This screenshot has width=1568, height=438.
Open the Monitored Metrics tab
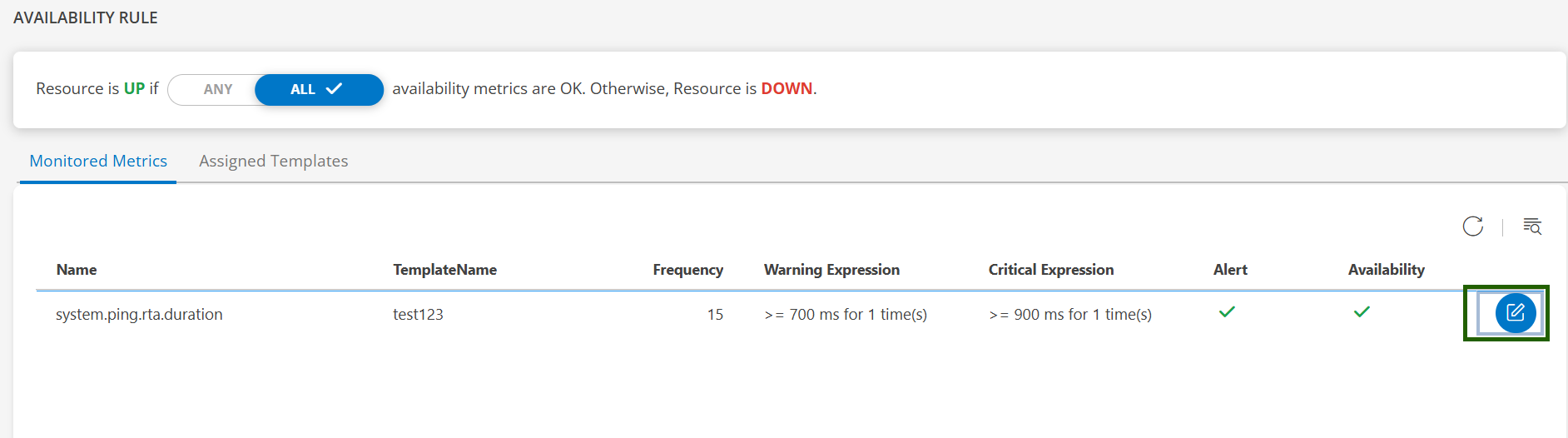(x=98, y=162)
